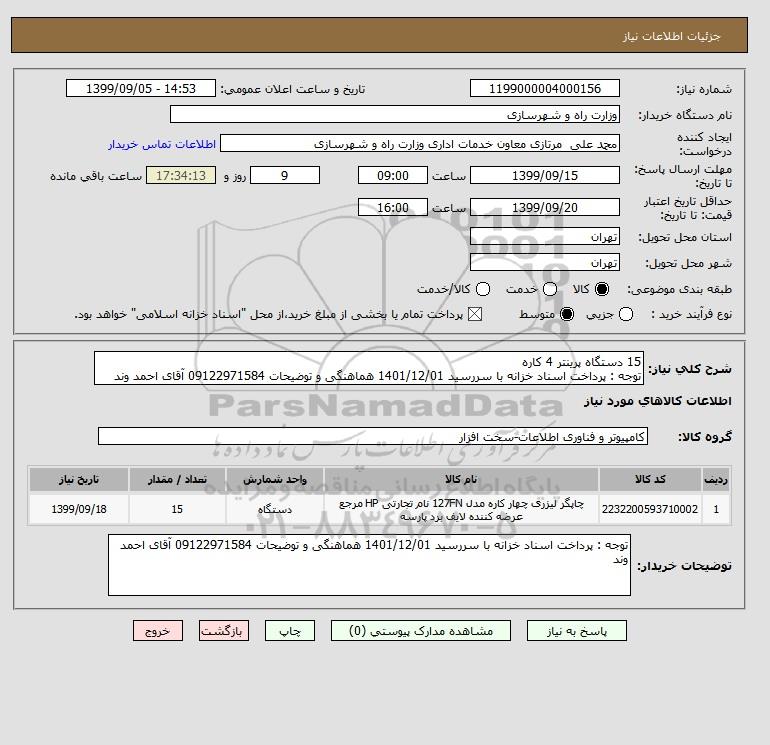The width and height of the screenshot is (770, 745).
Task: Click the جزئیات اطلاعات نیاز page title
Action: [x=671, y=36]
